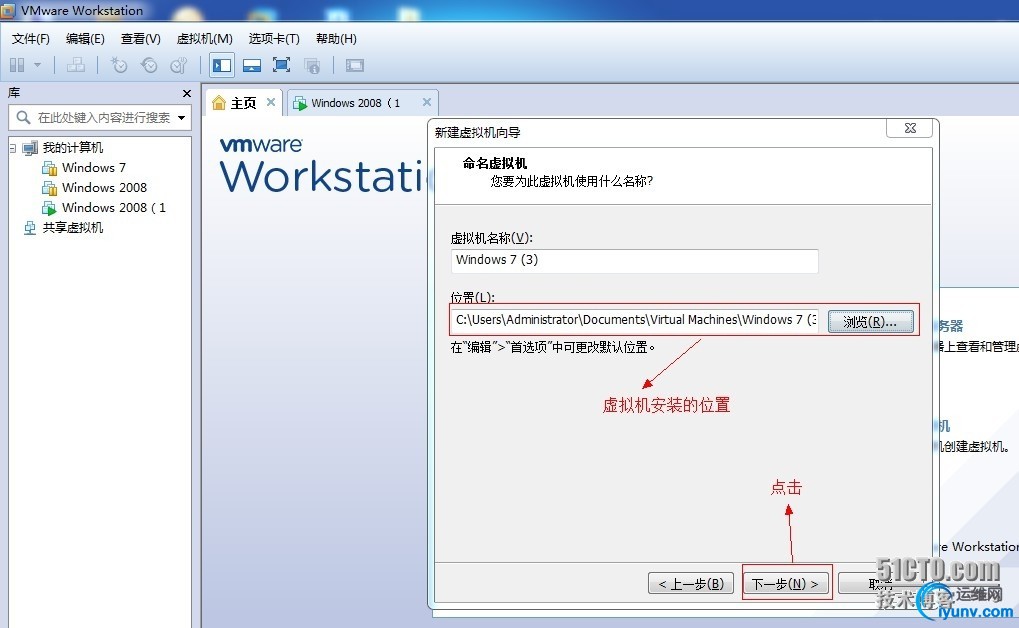Select 我的计算机 in the library

pyautogui.click(x=72, y=148)
